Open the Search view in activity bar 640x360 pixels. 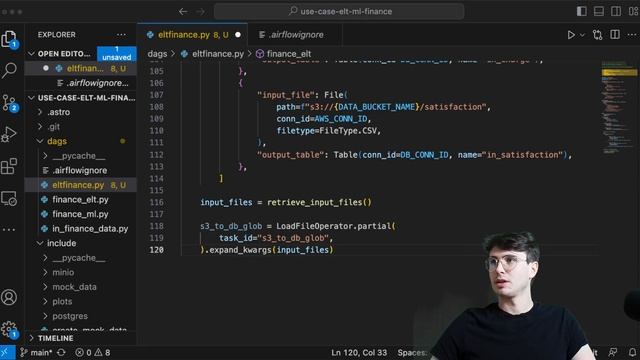[x=9, y=70]
